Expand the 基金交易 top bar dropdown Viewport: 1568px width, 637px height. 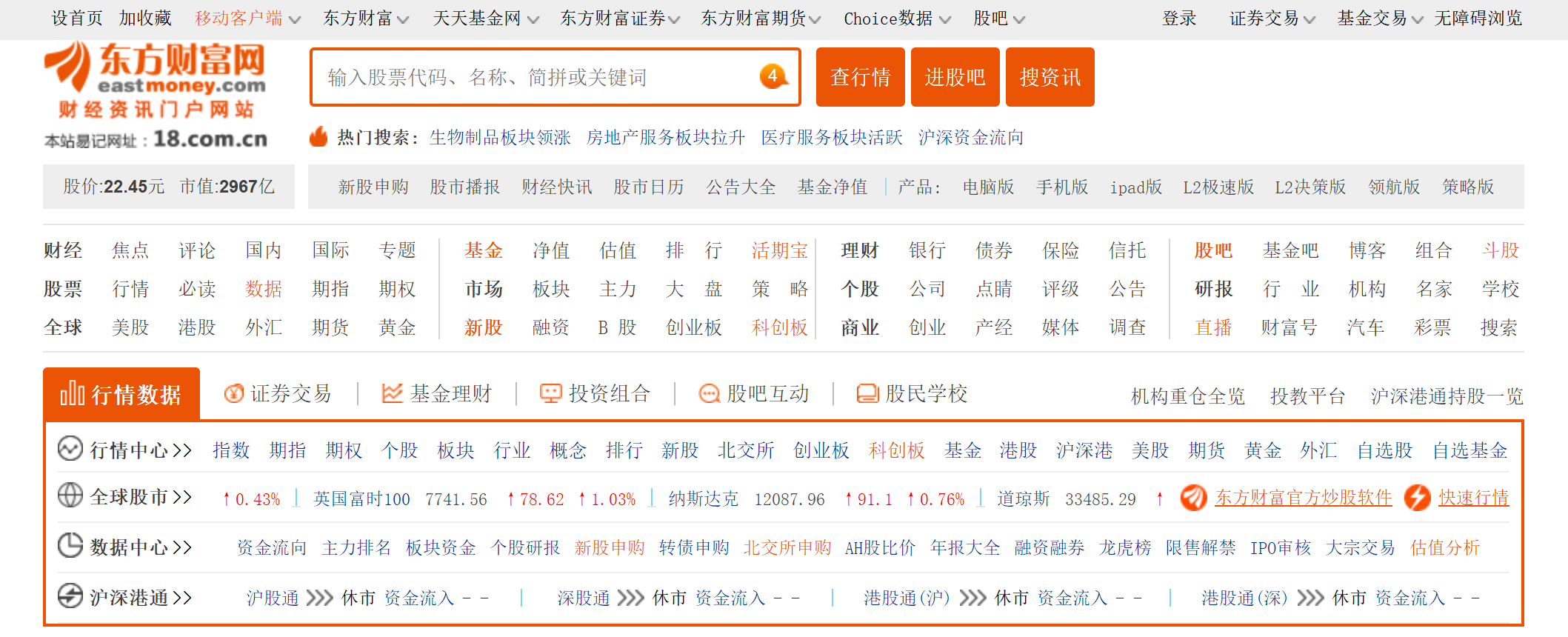(x=1418, y=20)
